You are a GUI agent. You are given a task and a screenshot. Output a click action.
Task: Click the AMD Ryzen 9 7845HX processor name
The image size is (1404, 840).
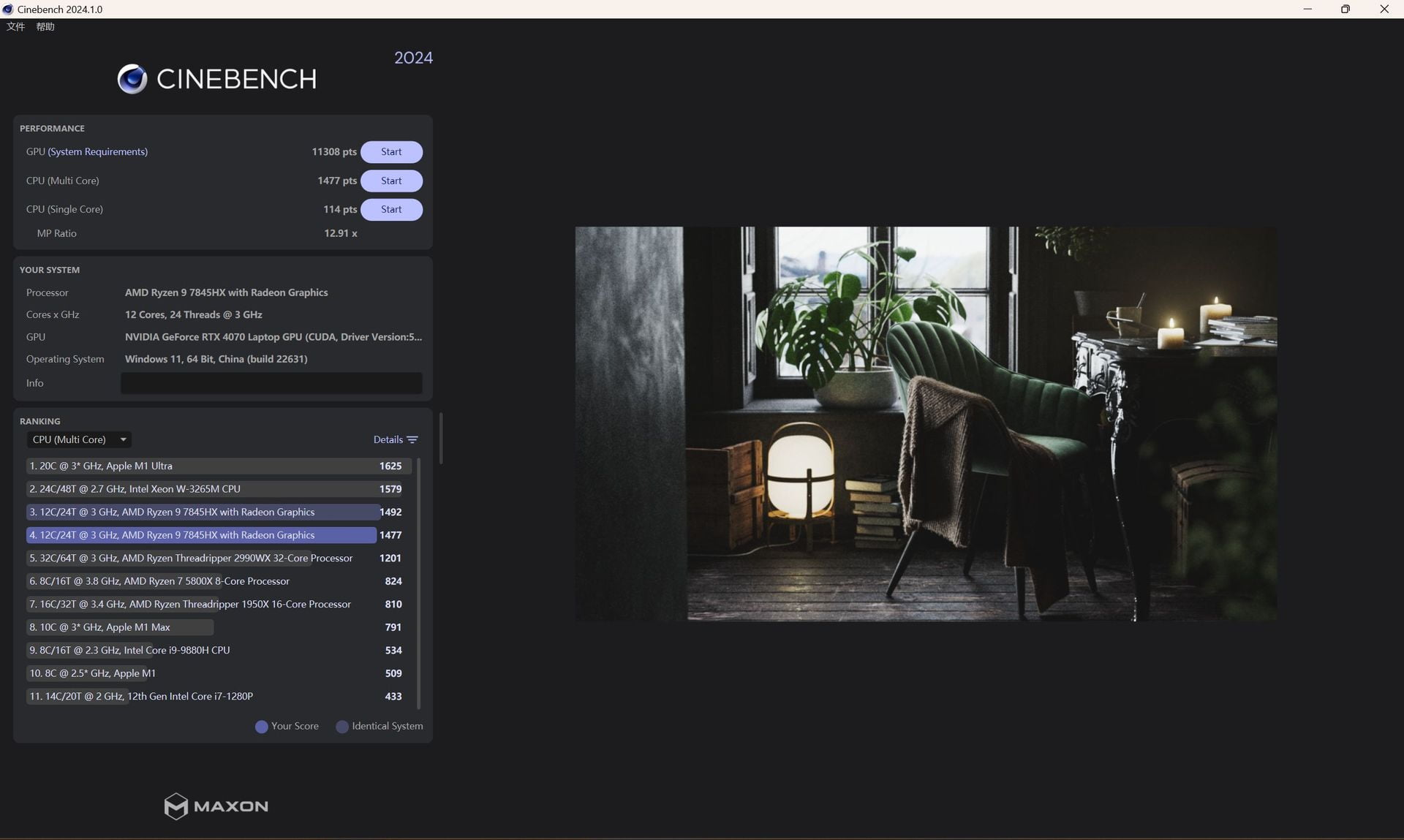click(x=226, y=292)
